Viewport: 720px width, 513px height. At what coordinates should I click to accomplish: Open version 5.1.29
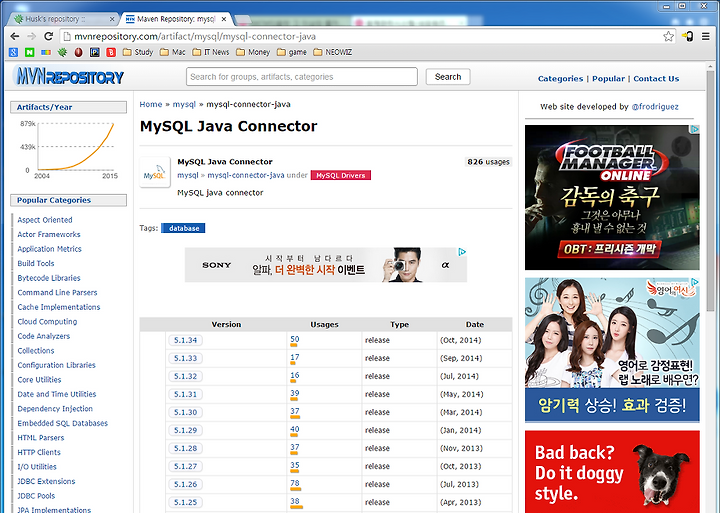(186, 430)
